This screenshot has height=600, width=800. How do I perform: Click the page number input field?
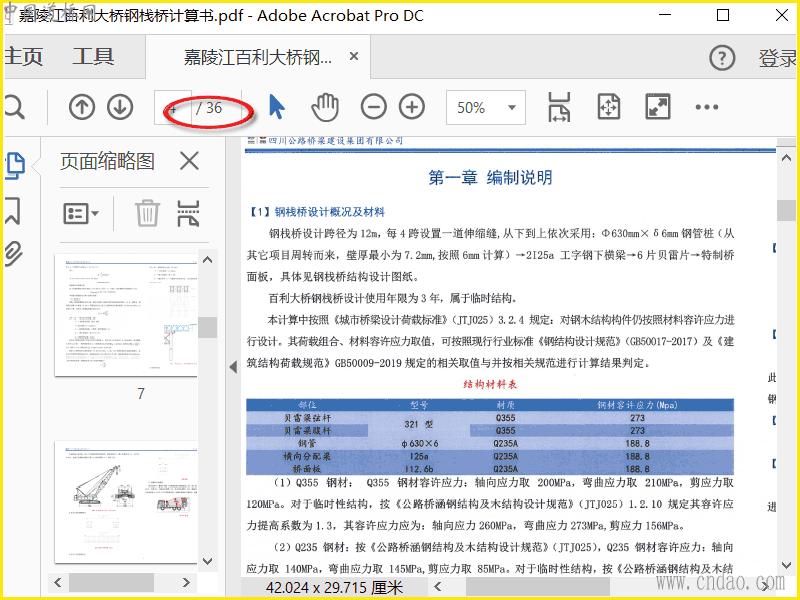[173, 108]
